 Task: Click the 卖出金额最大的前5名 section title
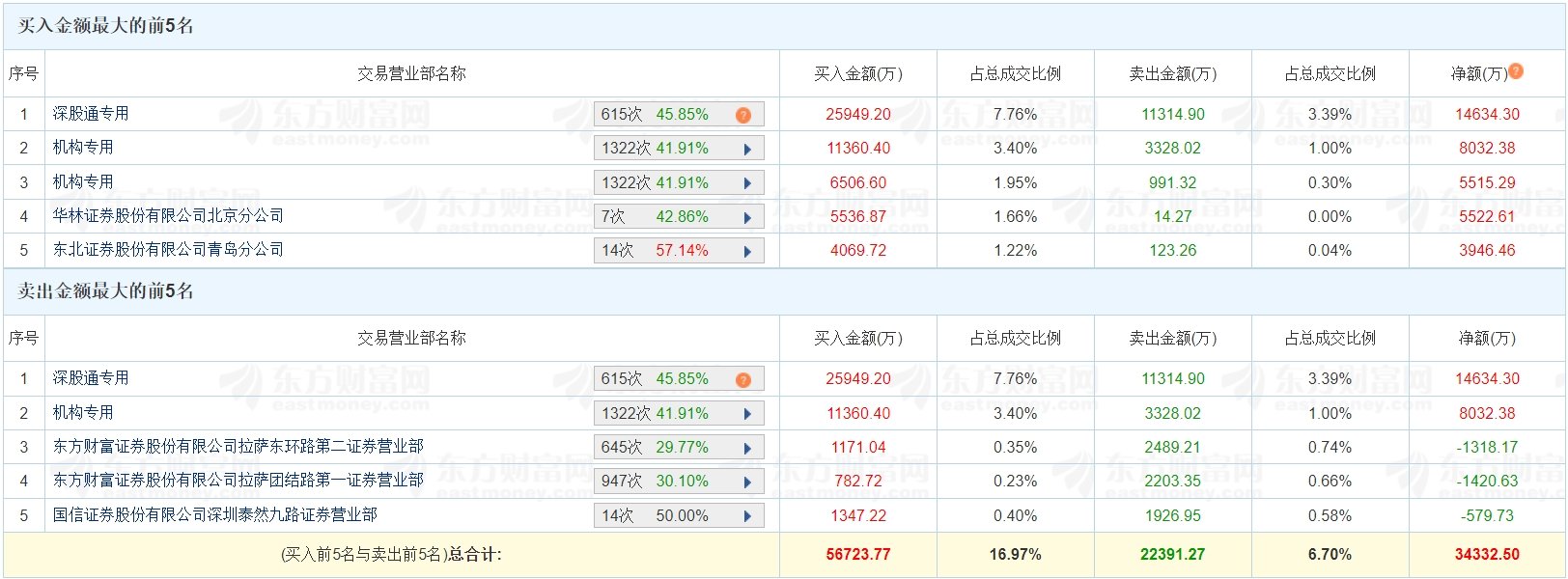pos(106,291)
